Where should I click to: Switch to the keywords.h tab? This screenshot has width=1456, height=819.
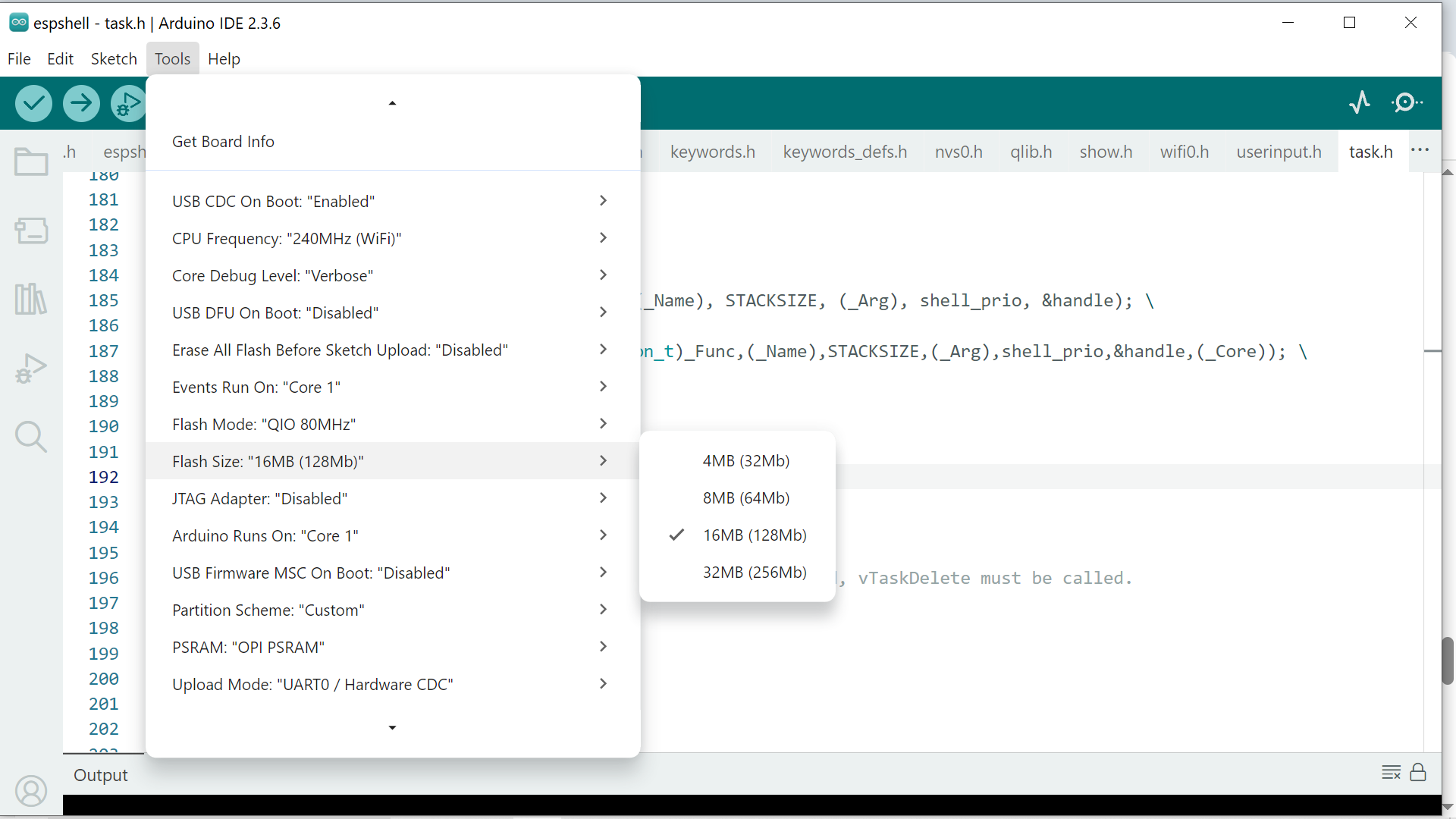point(712,152)
